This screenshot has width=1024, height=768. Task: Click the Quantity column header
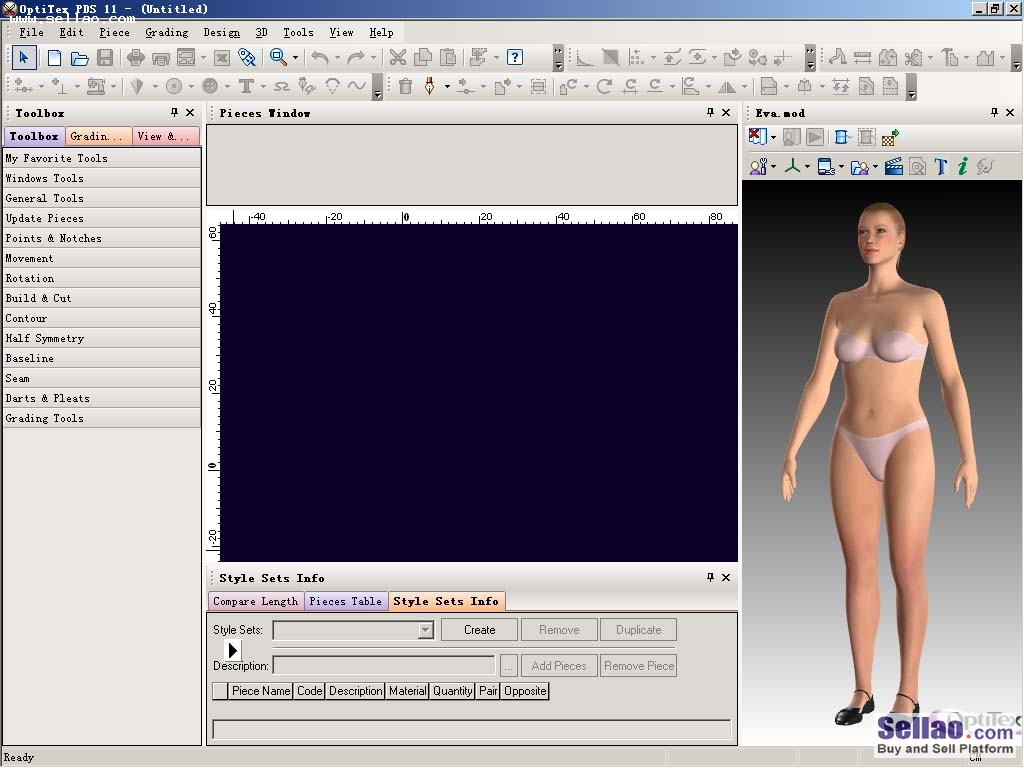[453, 691]
